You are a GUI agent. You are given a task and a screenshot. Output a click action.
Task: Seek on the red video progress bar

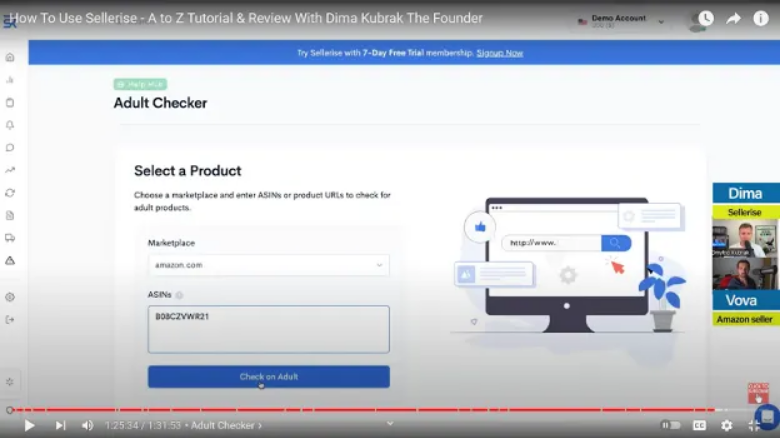[363, 410]
